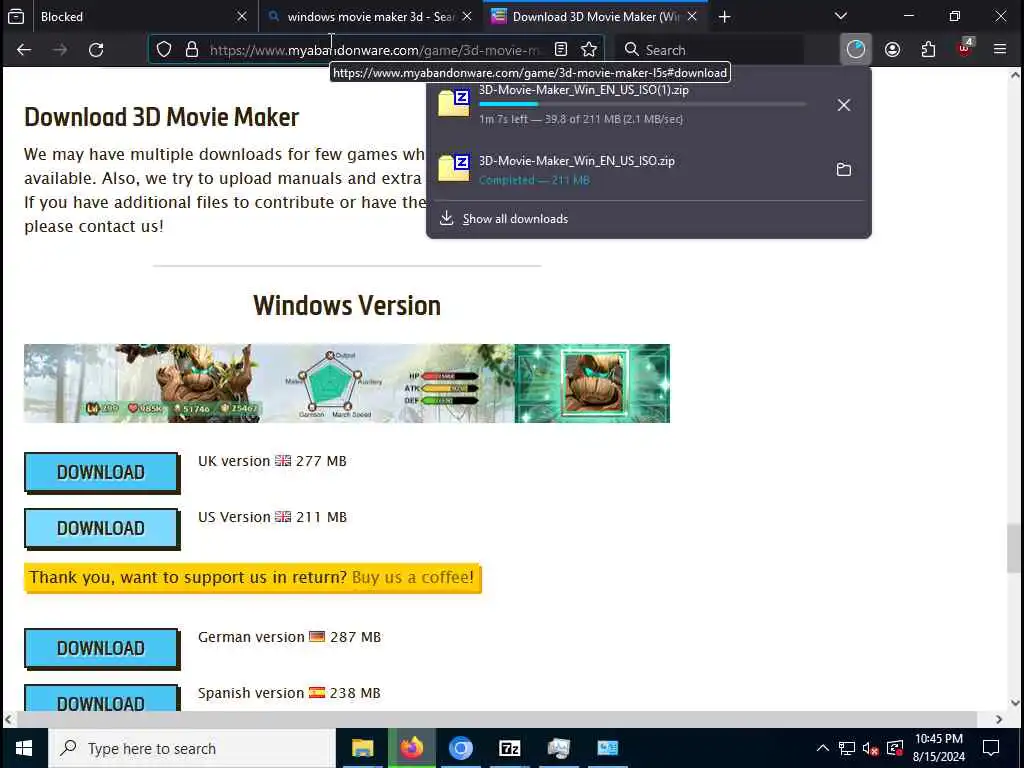Go back to the previous page
This screenshot has width=1024, height=768.
click(24, 50)
